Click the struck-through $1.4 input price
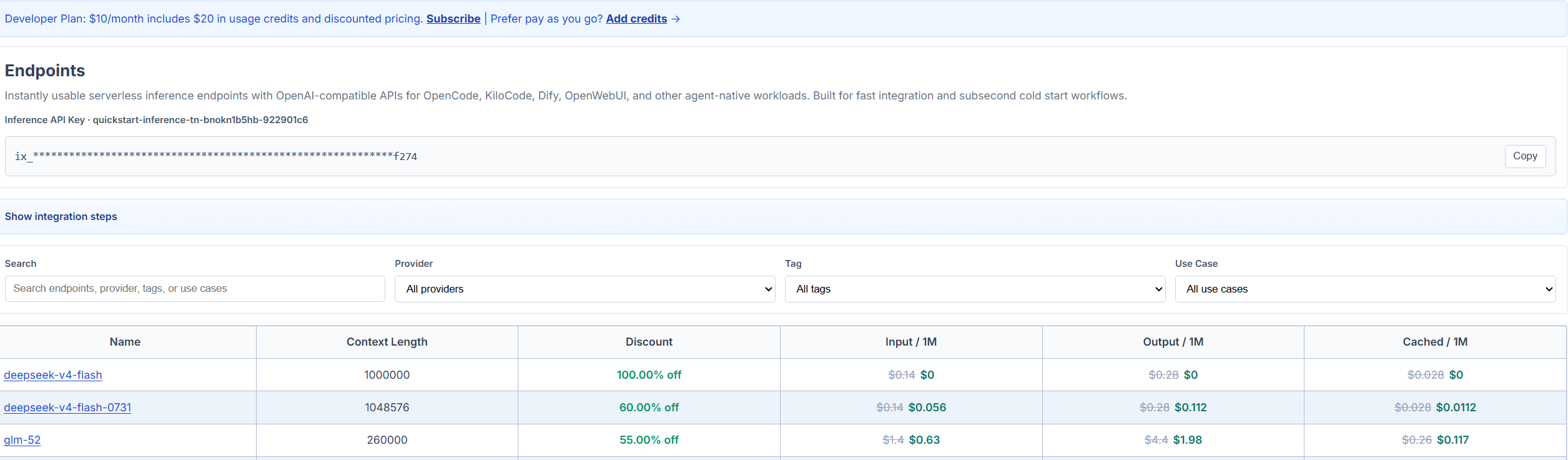The height and width of the screenshot is (460, 1568). (894, 440)
